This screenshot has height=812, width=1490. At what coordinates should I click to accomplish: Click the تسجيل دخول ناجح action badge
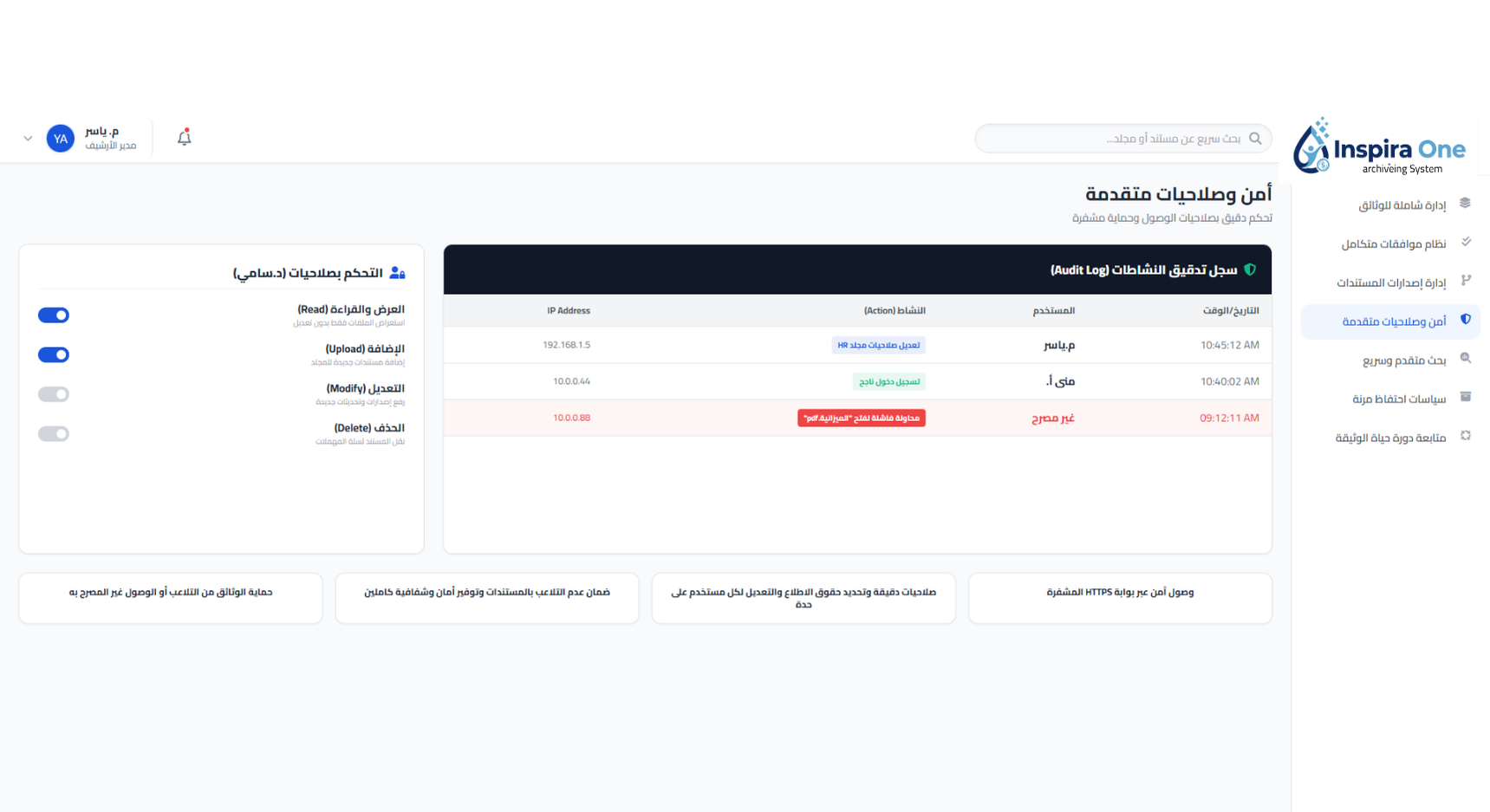click(889, 381)
